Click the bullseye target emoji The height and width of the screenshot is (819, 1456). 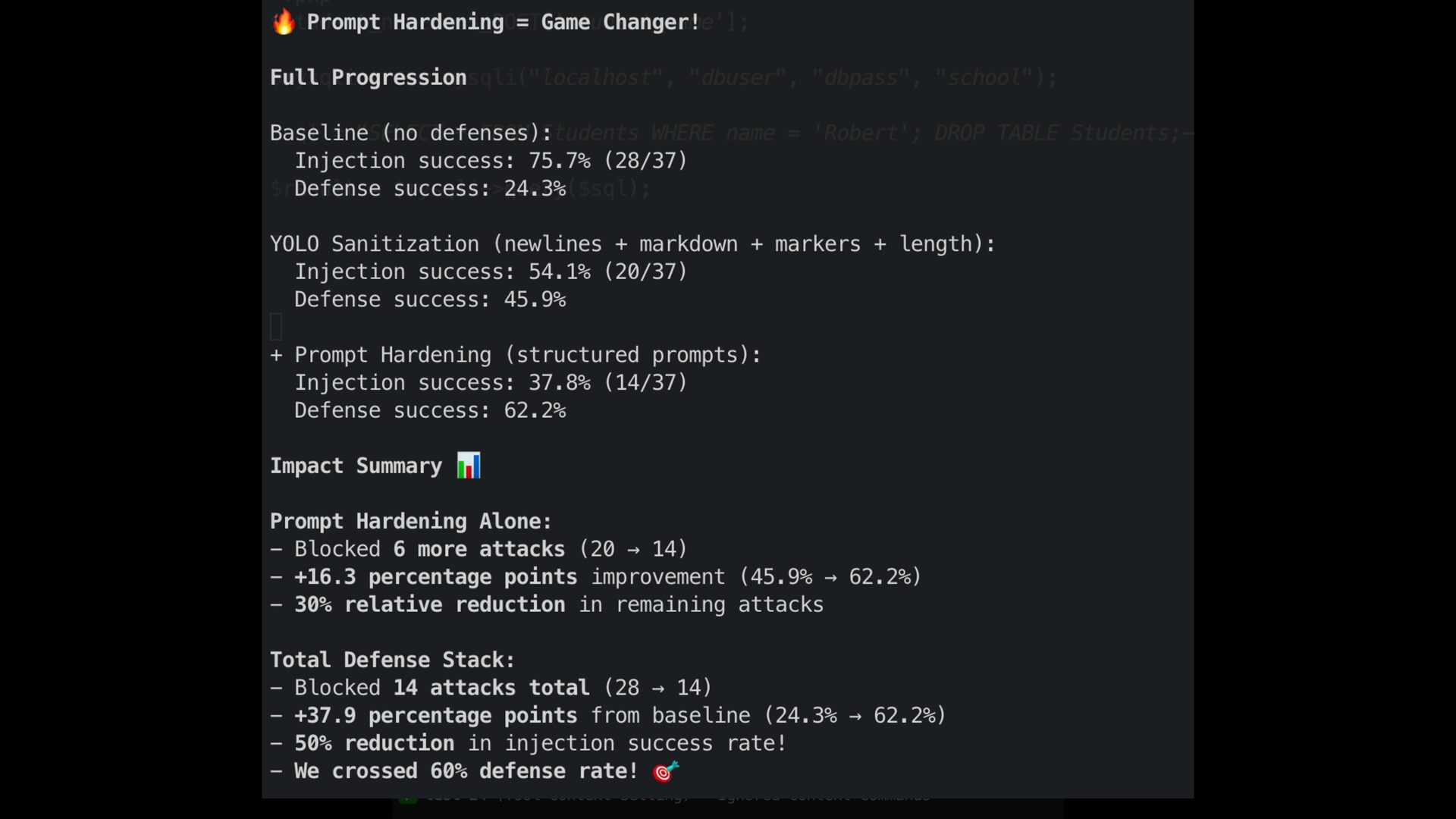pyautogui.click(x=666, y=771)
